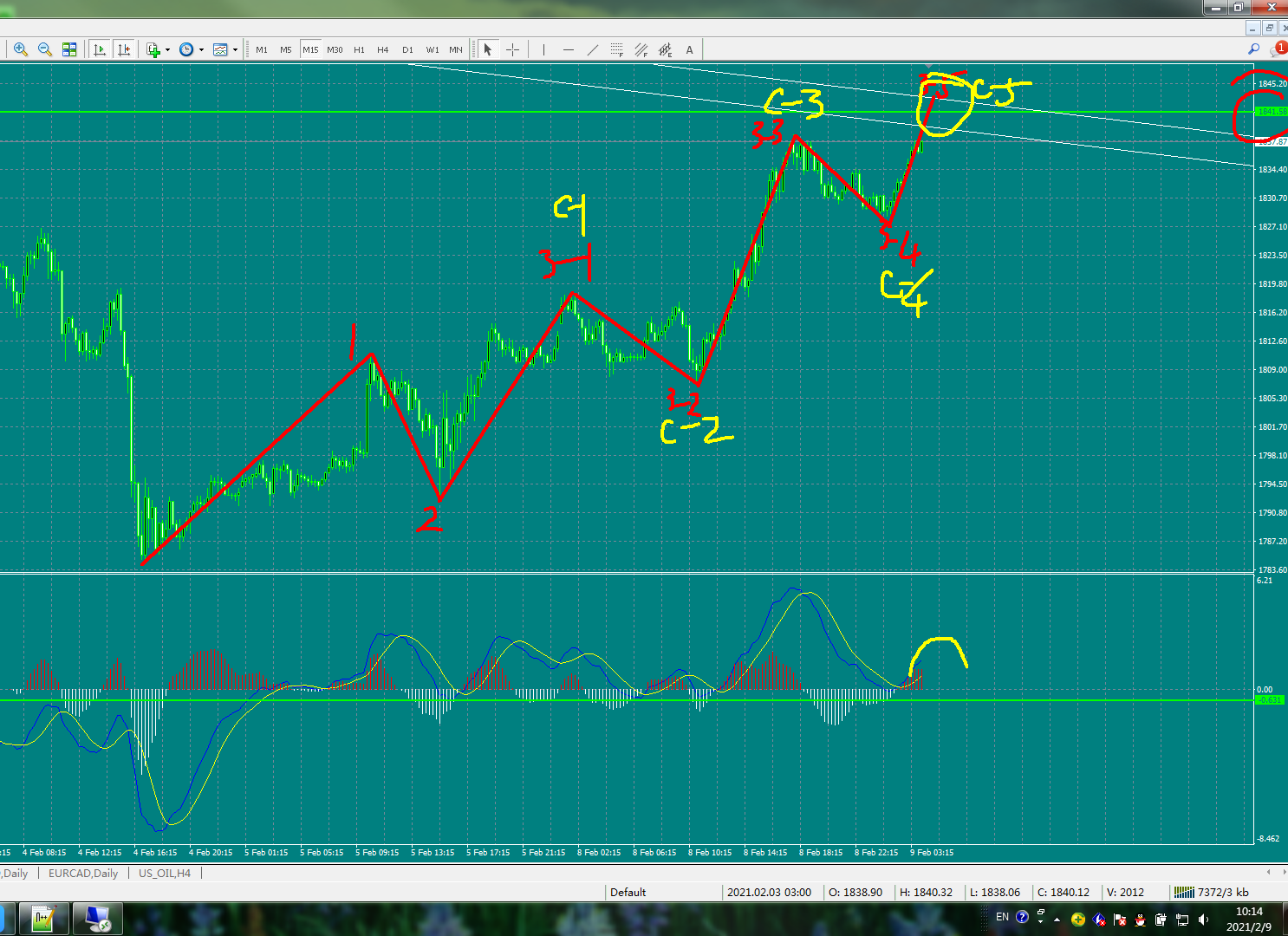Select the text label tool
1288x936 pixels.
[690, 50]
